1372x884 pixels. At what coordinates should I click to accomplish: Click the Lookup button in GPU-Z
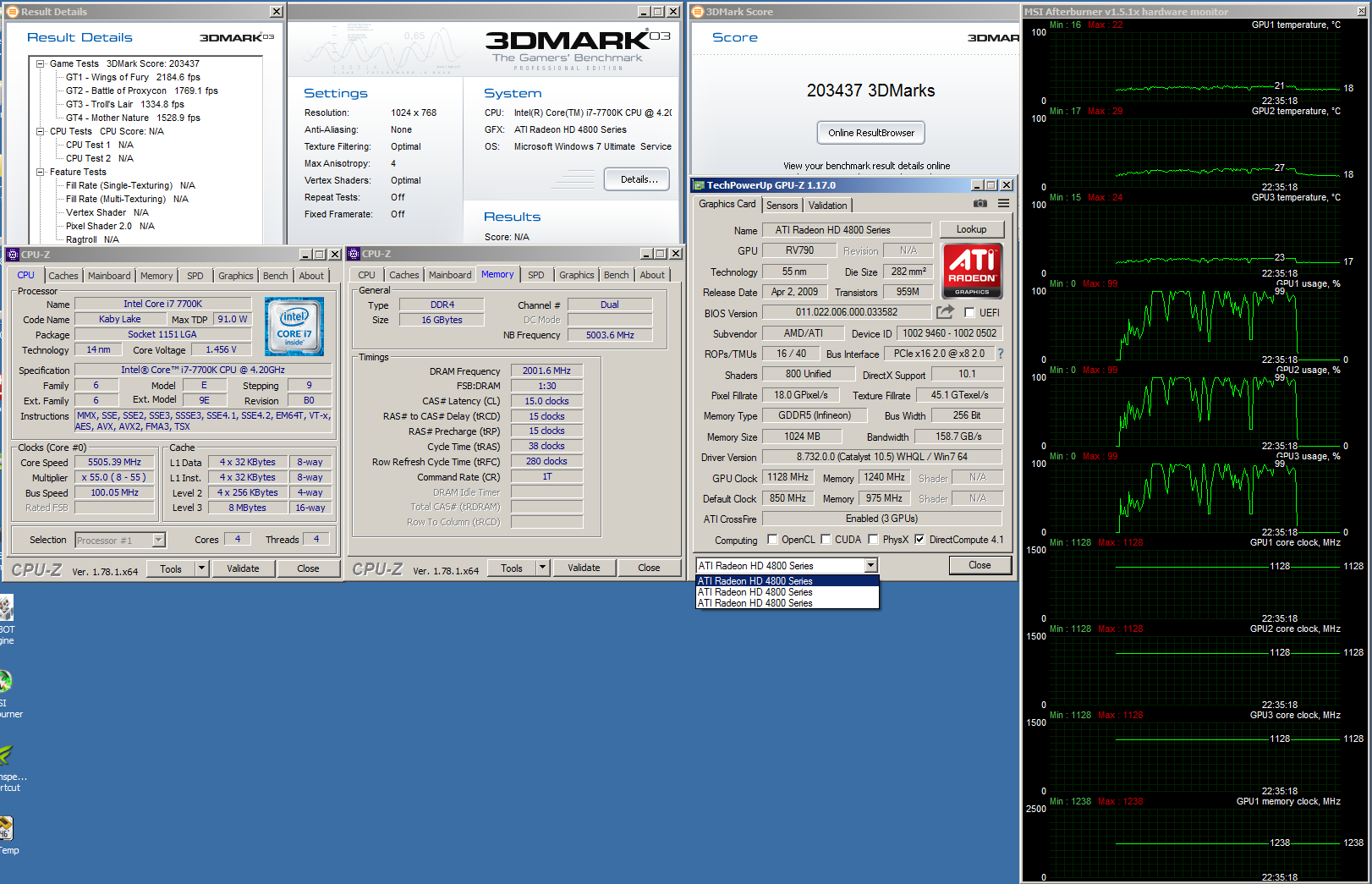coord(971,229)
